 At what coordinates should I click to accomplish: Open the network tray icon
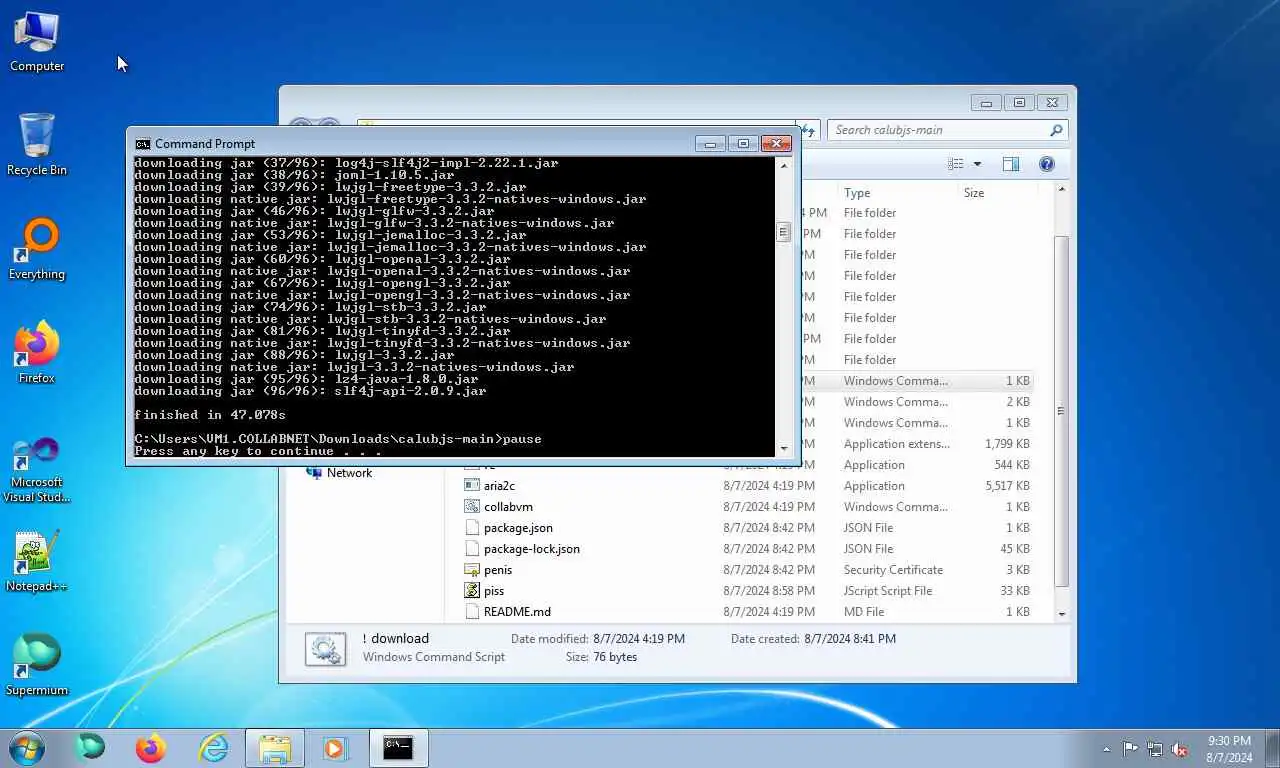tap(1155, 749)
